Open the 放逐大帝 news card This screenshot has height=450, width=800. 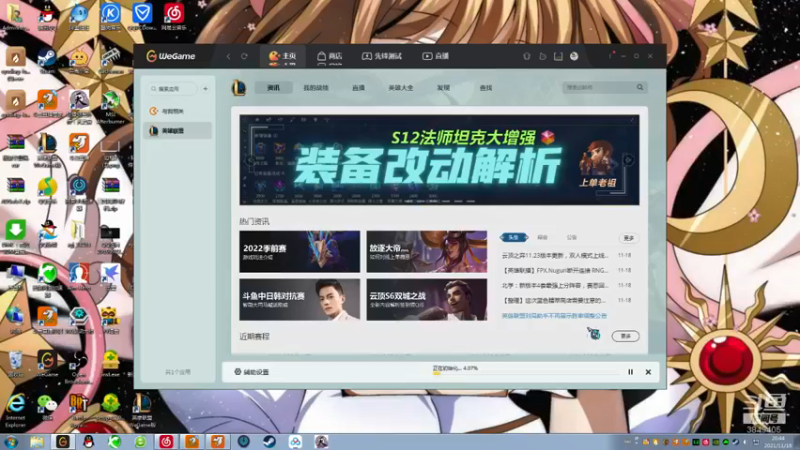pos(427,251)
